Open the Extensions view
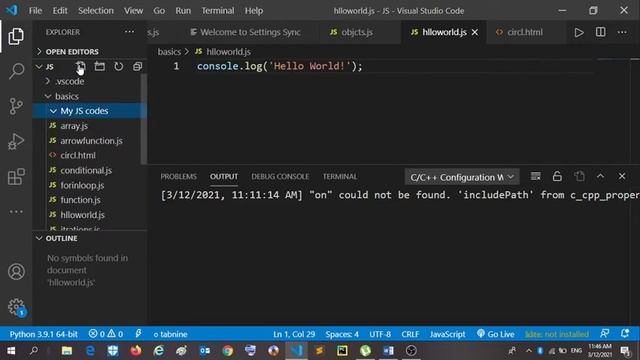This screenshot has height=360, width=640. 16,177
